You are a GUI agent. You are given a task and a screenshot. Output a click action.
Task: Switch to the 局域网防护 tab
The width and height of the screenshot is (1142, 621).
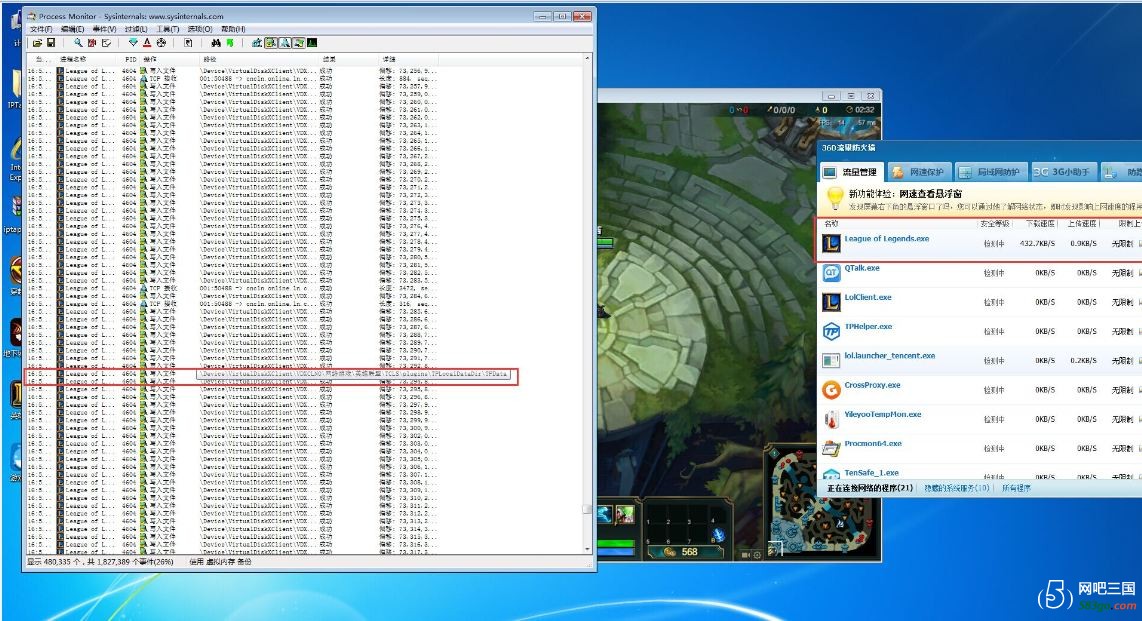[x=990, y=172]
